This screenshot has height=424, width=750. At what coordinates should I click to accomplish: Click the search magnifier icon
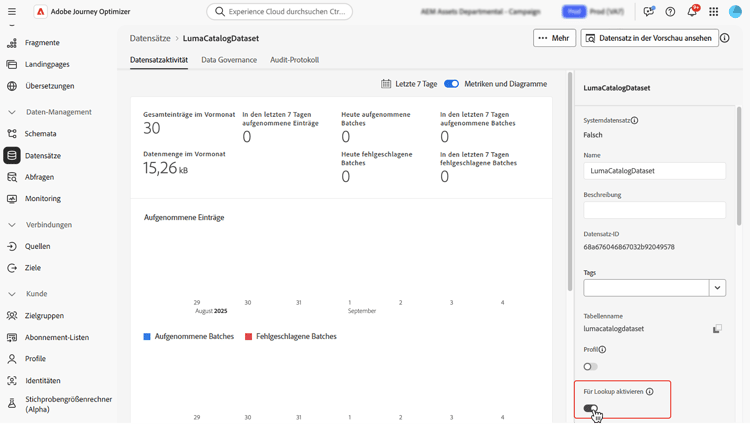coord(220,11)
